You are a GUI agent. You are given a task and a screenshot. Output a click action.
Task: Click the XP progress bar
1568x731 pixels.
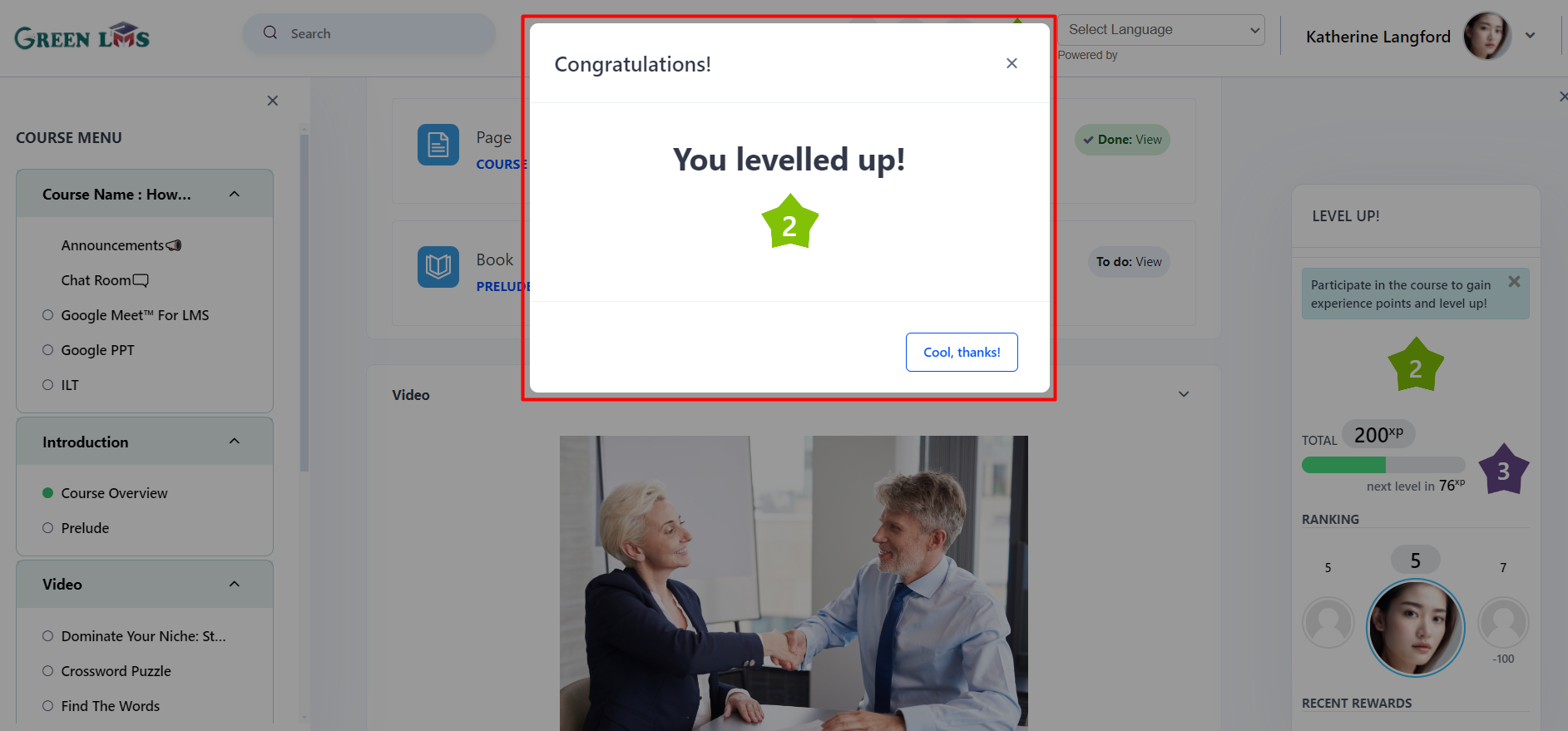tap(1383, 465)
